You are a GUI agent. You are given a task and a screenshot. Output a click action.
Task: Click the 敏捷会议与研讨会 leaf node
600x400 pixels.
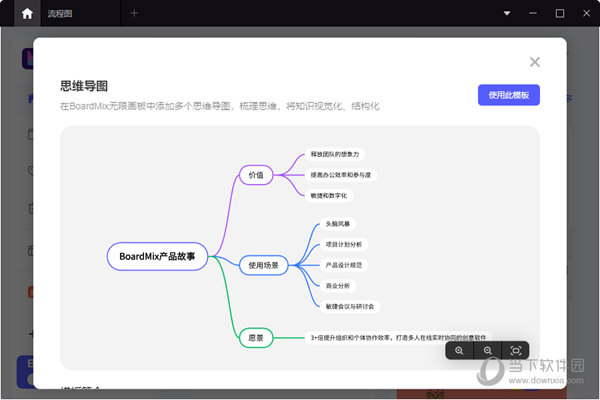point(350,307)
